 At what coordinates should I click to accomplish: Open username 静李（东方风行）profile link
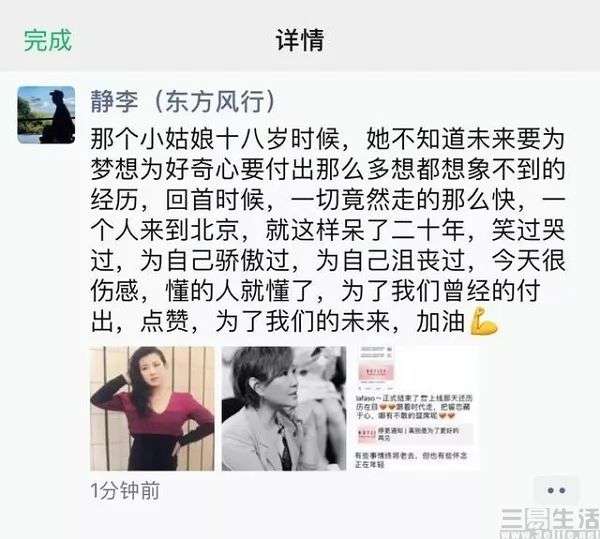pos(183,102)
